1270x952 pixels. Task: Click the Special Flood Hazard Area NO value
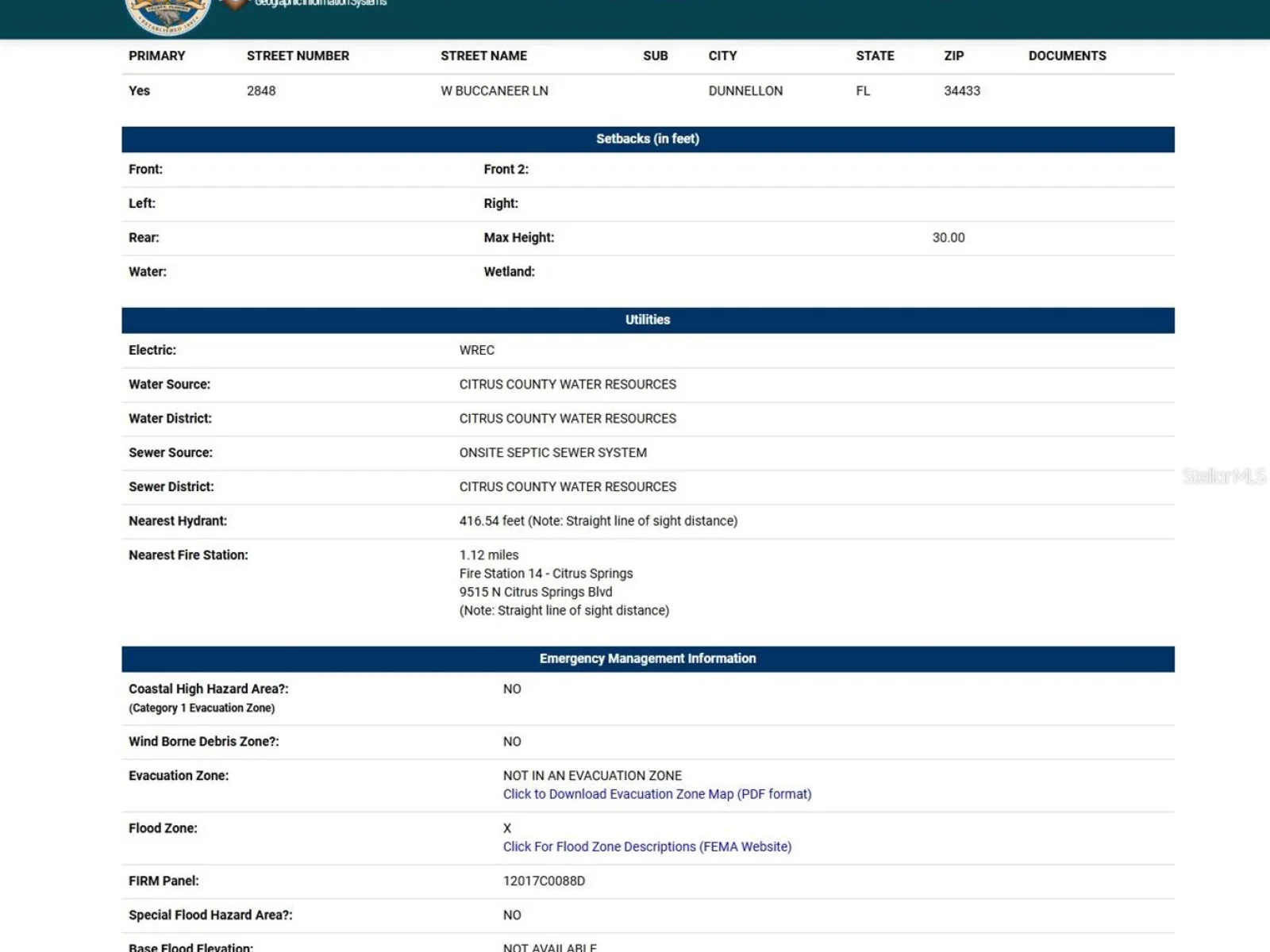point(512,915)
